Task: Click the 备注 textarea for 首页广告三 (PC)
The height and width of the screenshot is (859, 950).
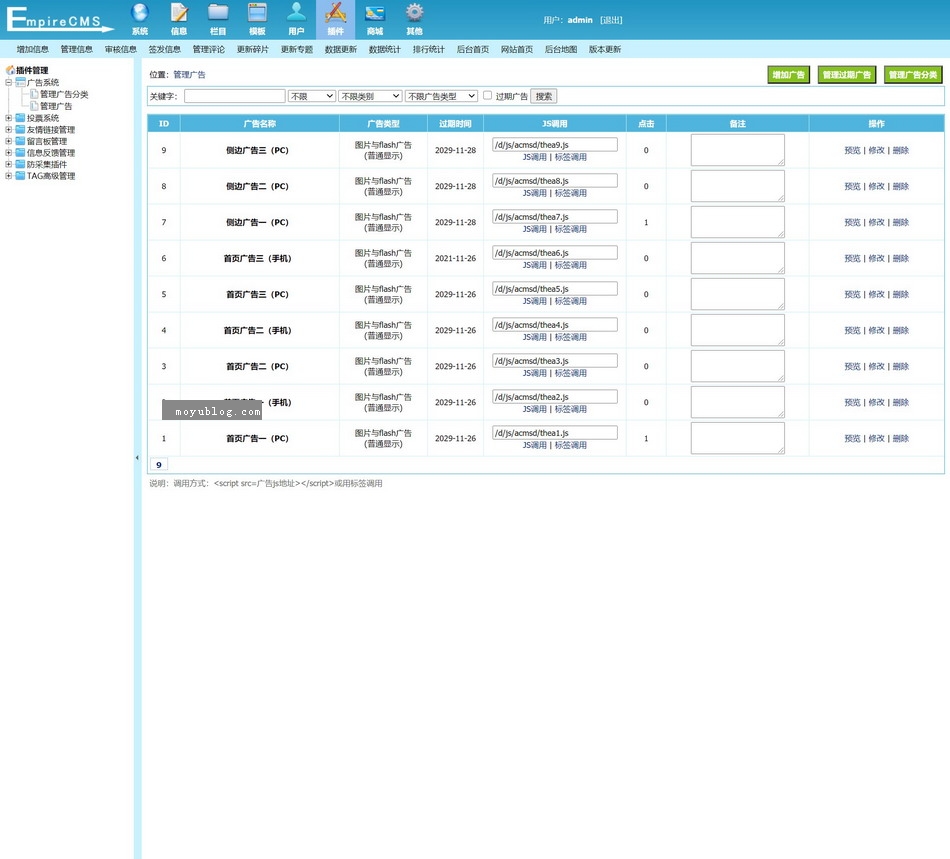Action: (x=738, y=294)
